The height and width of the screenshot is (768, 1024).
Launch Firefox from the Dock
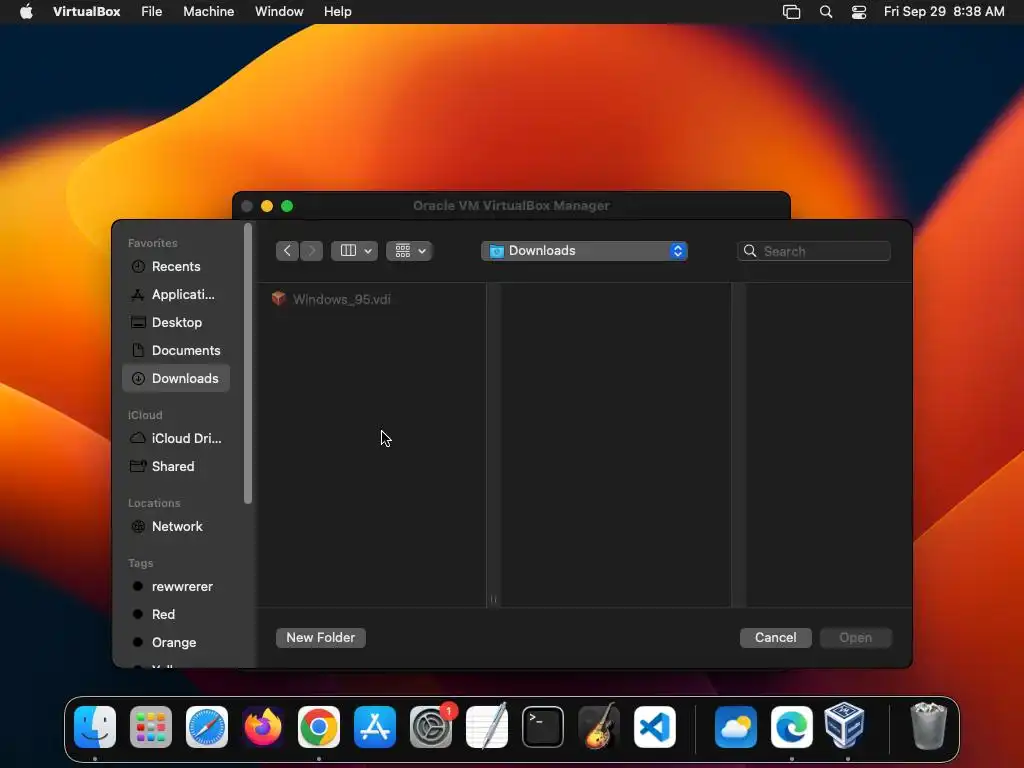(263, 727)
